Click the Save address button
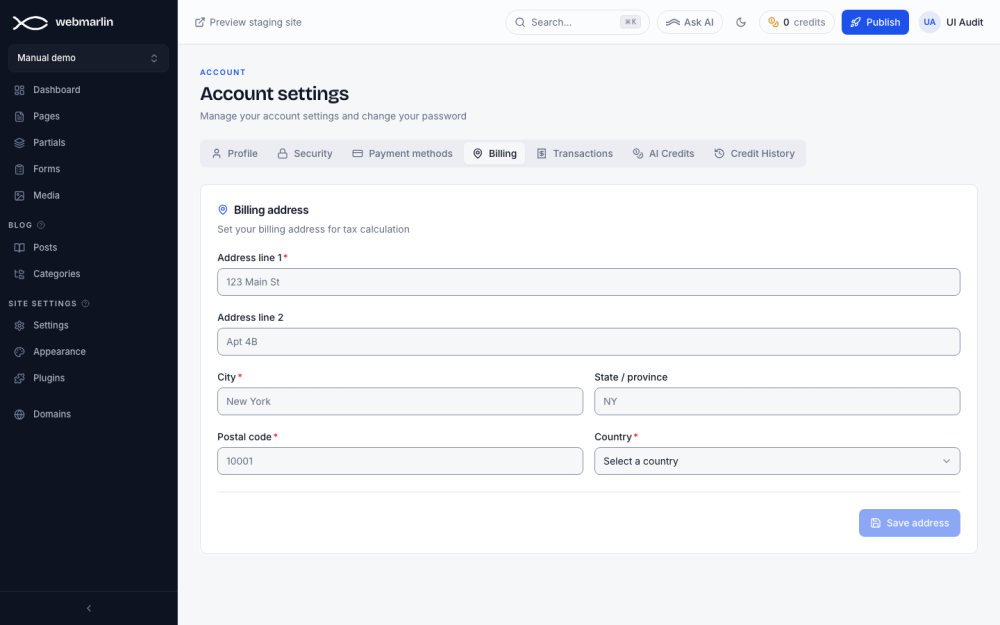This screenshot has width=1000, height=625. (x=909, y=523)
